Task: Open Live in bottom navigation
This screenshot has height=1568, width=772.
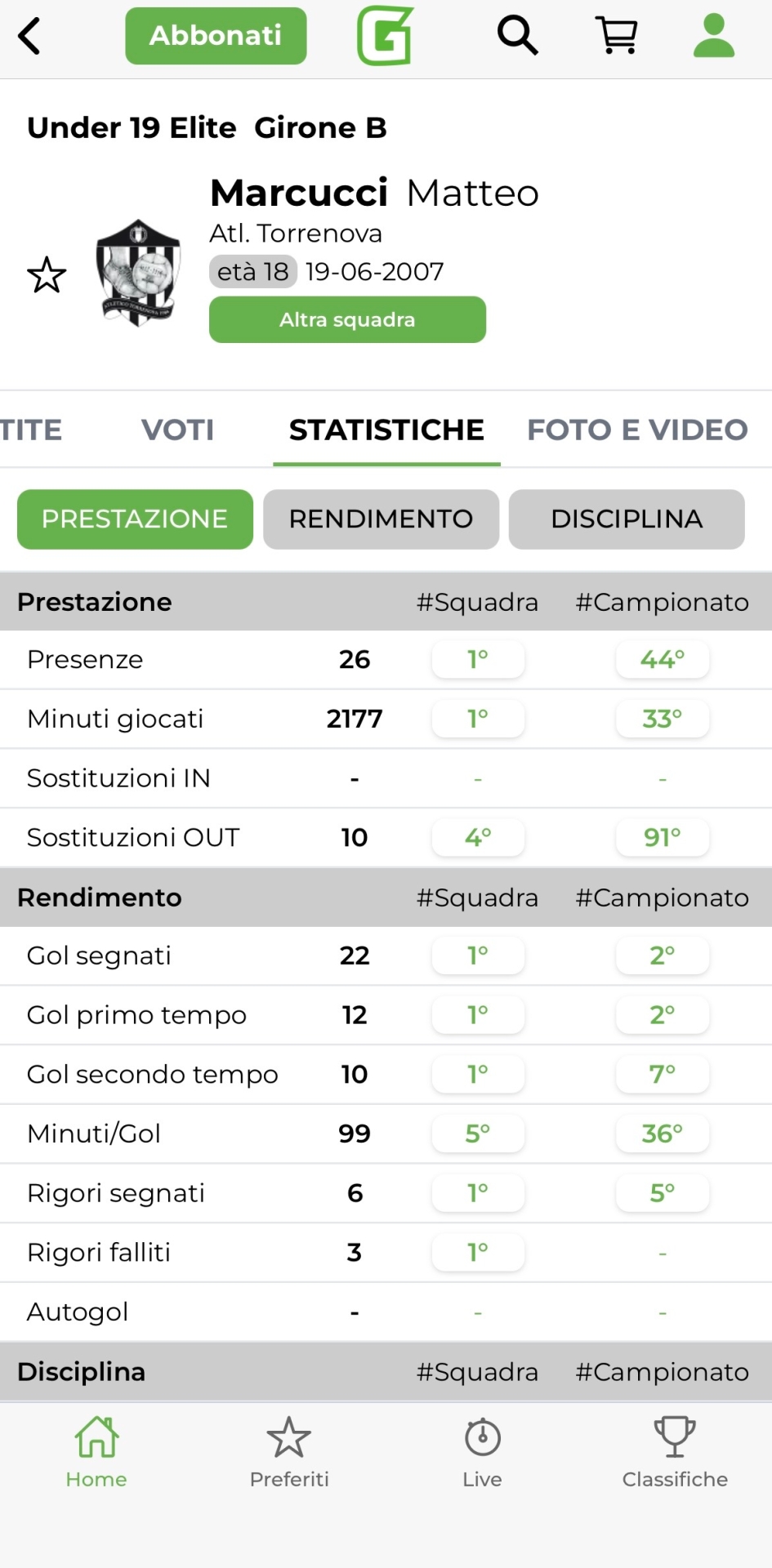Action: [482, 1453]
